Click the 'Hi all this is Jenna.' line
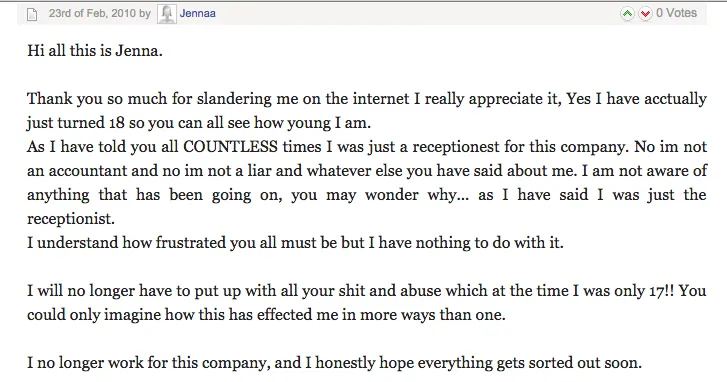The image size is (727, 382). click(x=95, y=50)
